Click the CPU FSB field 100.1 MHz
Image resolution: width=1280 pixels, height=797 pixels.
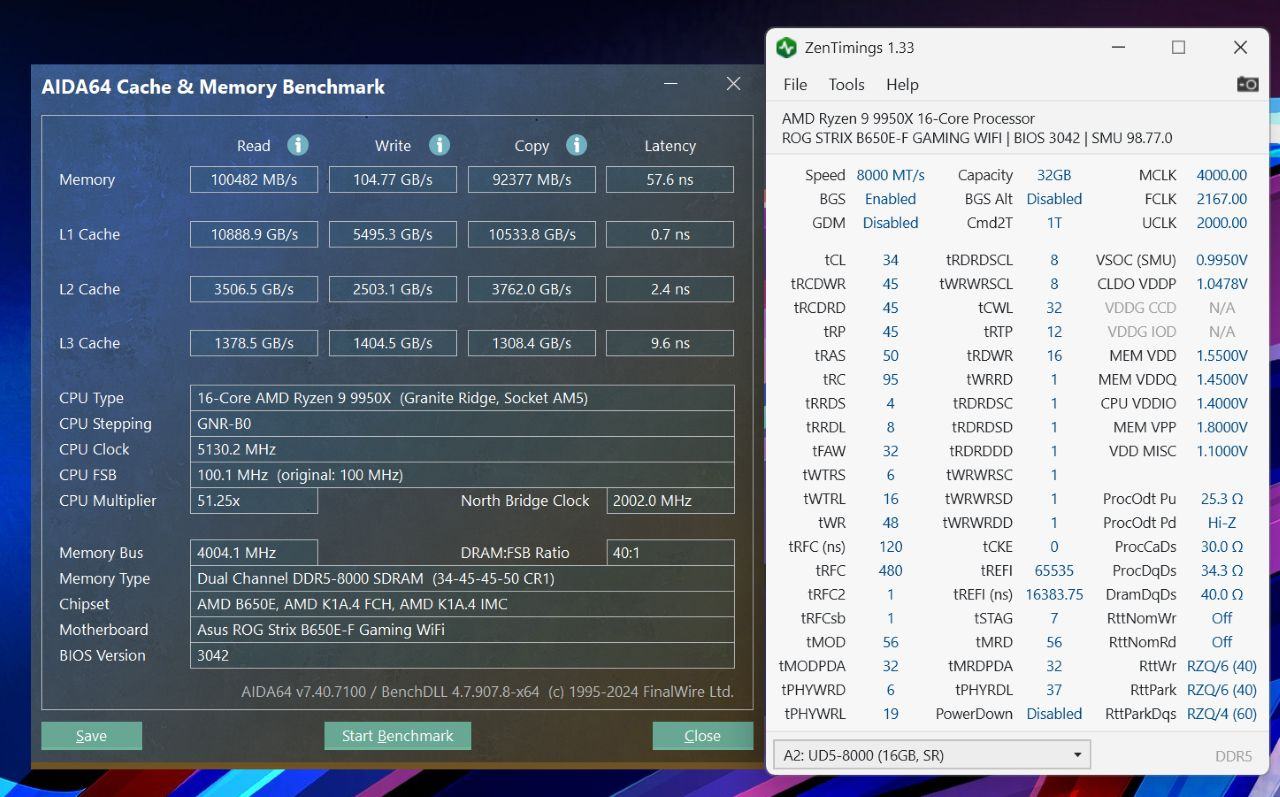[462, 475]
